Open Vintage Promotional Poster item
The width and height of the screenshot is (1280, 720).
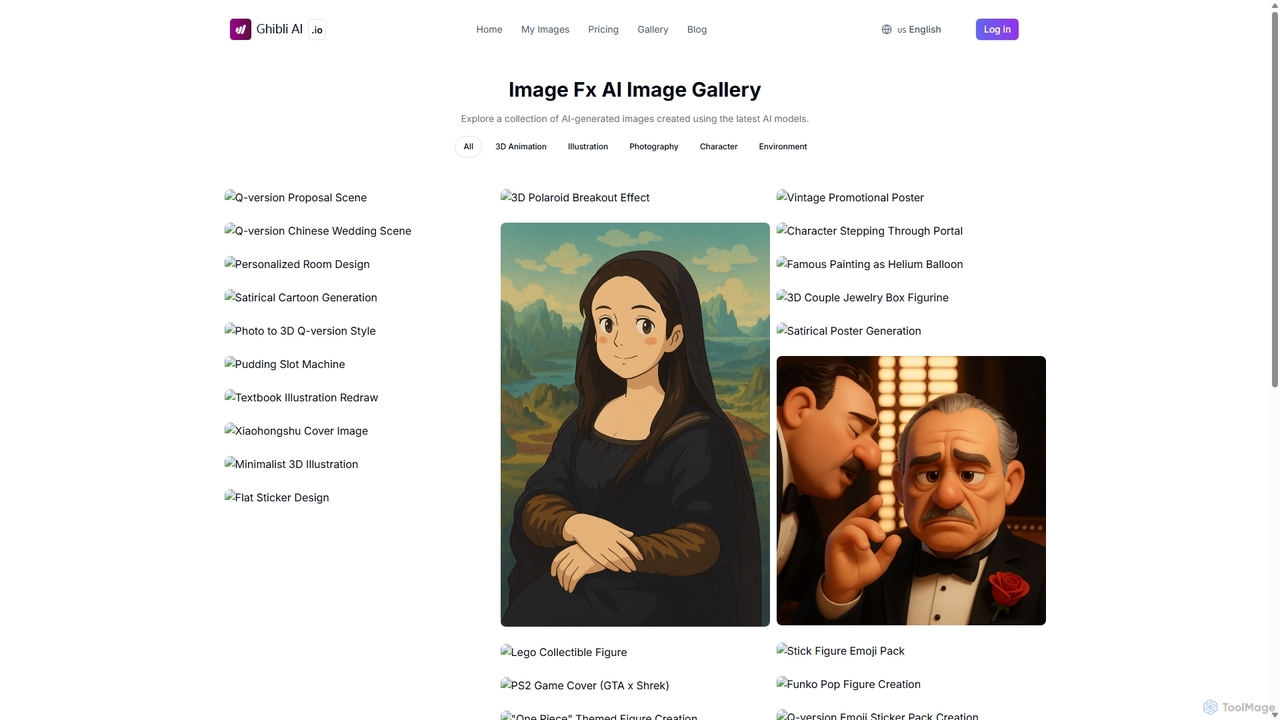click(x=850, y=198)
